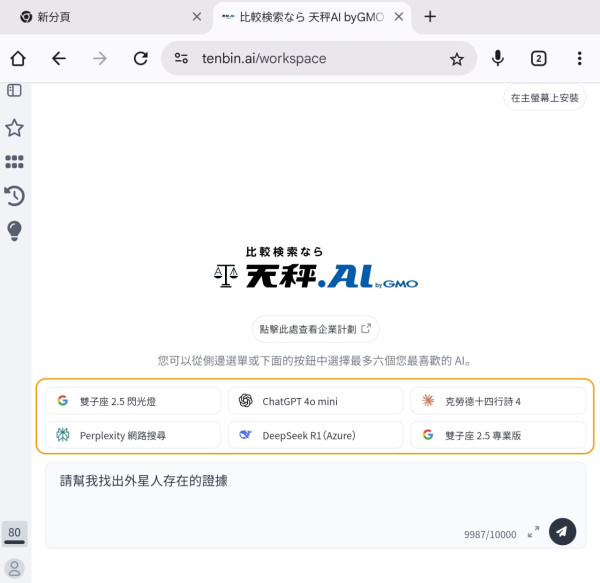Screen dimensions: 600x583
Task: Open favorites star in left sidebar
Action: [x=15, y=128]
